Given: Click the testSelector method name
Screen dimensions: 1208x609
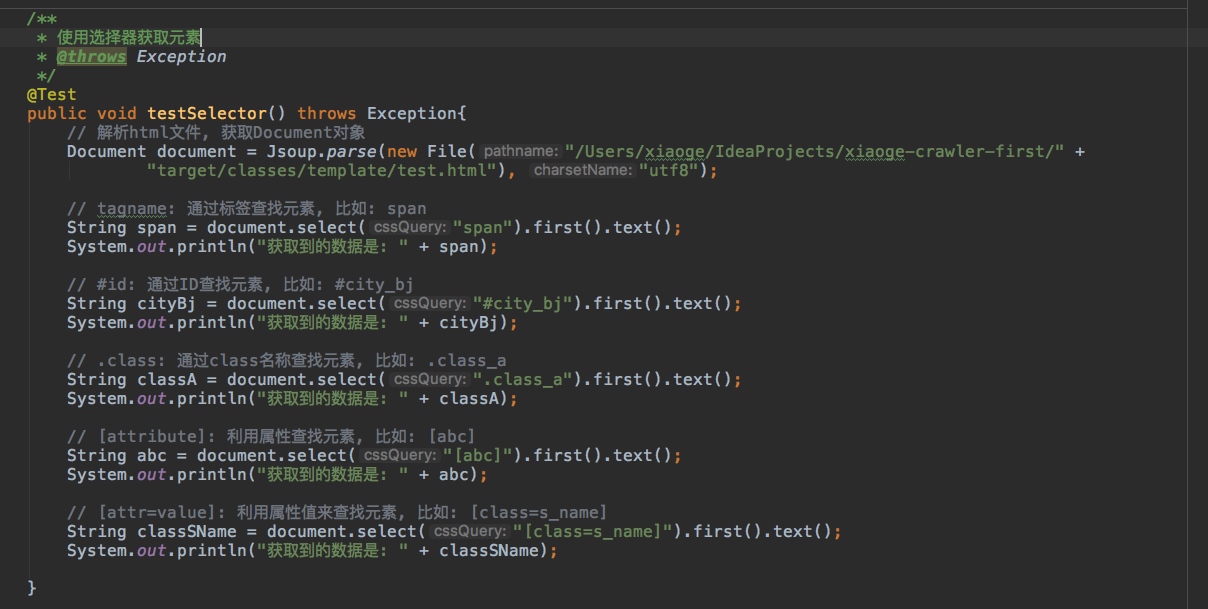Looking at the screenshot, I should coord(207,113).
